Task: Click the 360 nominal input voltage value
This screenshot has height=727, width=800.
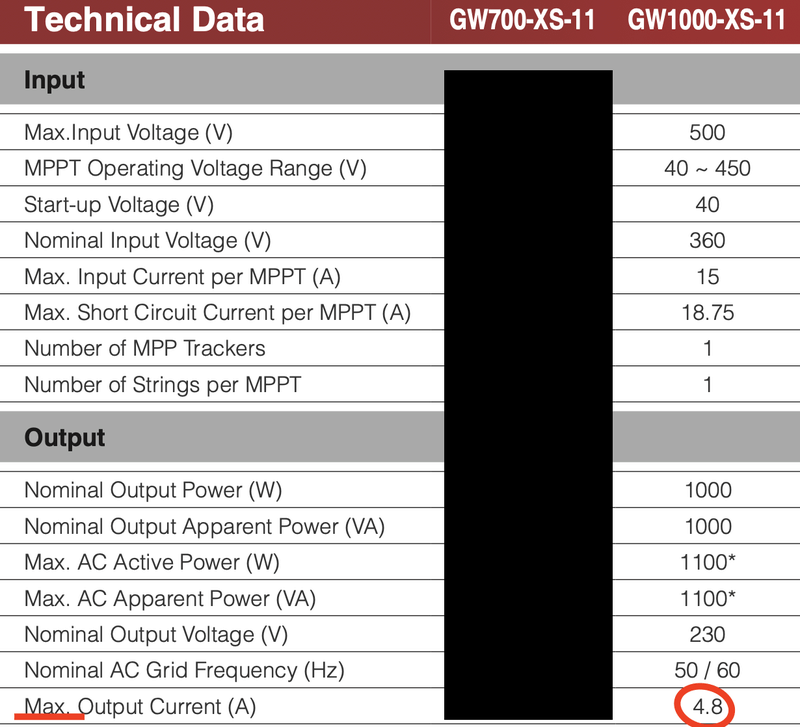Action: [x=707, y=240]
